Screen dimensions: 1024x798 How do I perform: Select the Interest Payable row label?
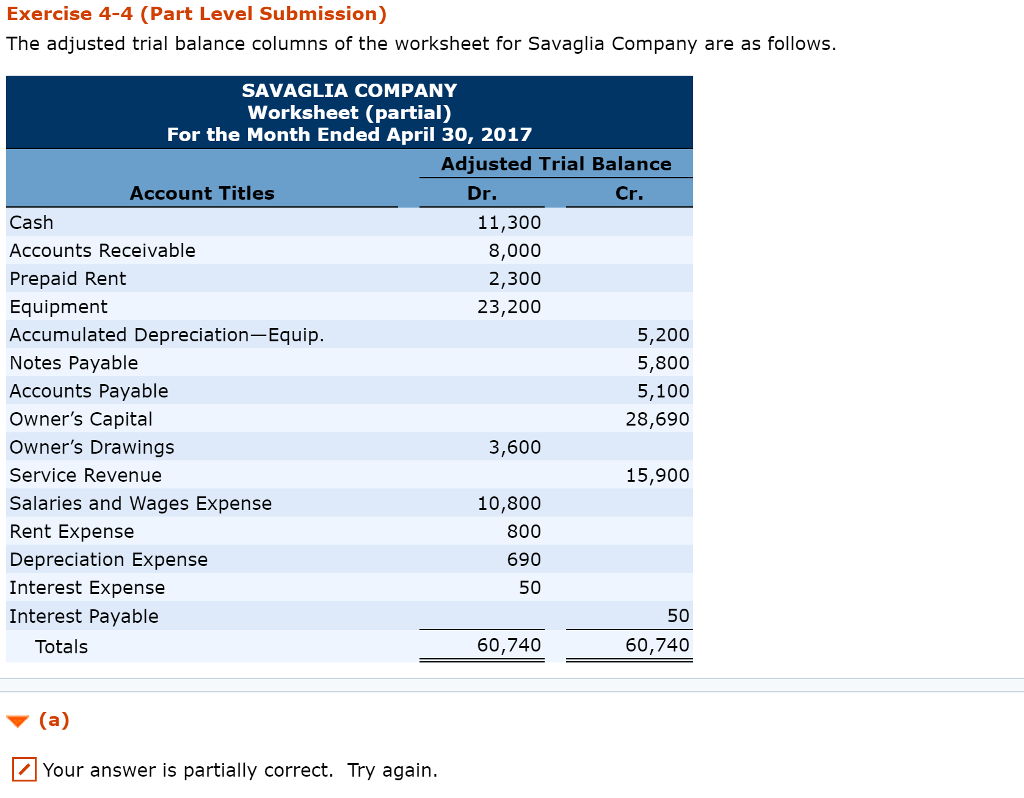point(84,616)
